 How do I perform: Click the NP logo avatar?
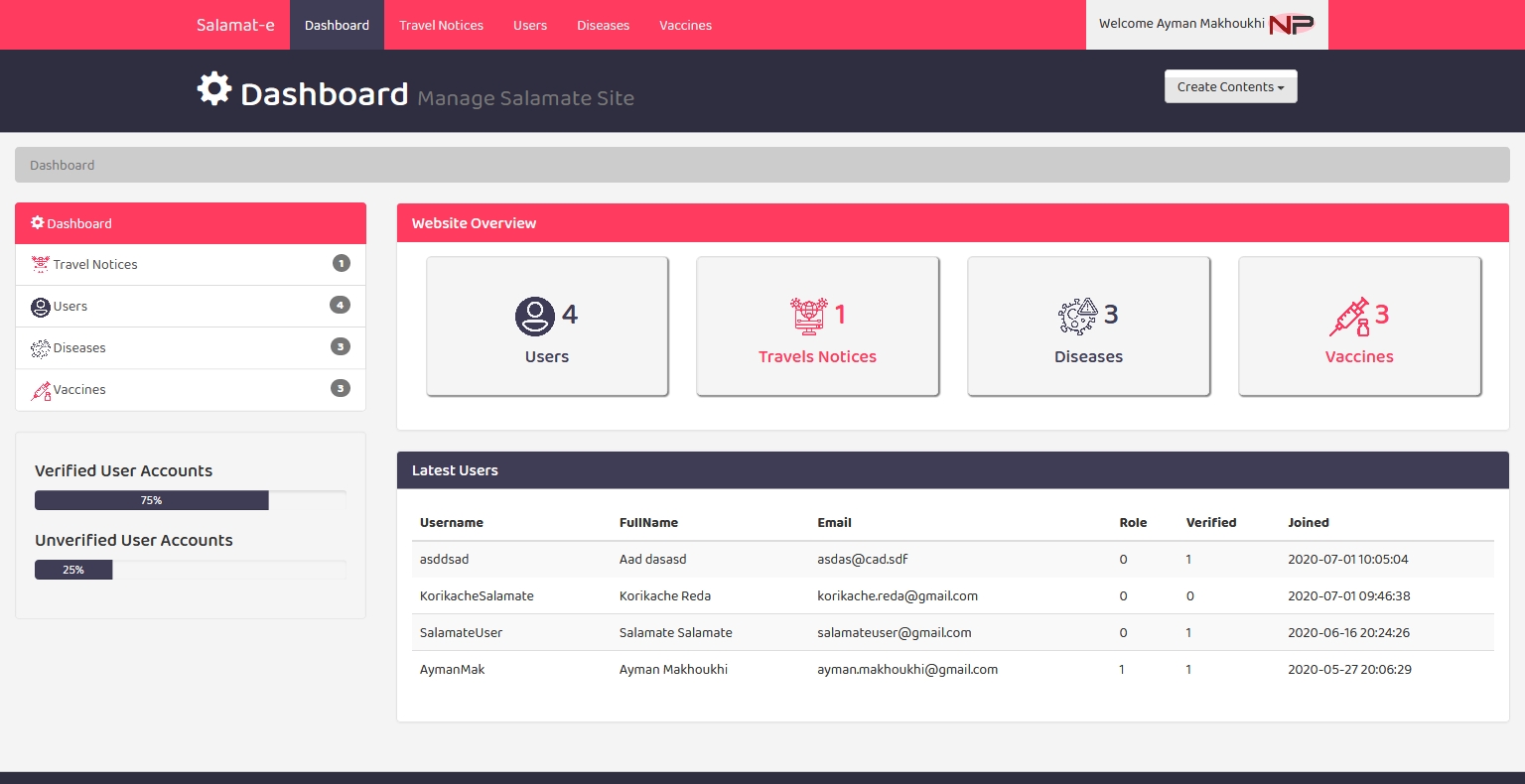click(x=1291, y=25)
